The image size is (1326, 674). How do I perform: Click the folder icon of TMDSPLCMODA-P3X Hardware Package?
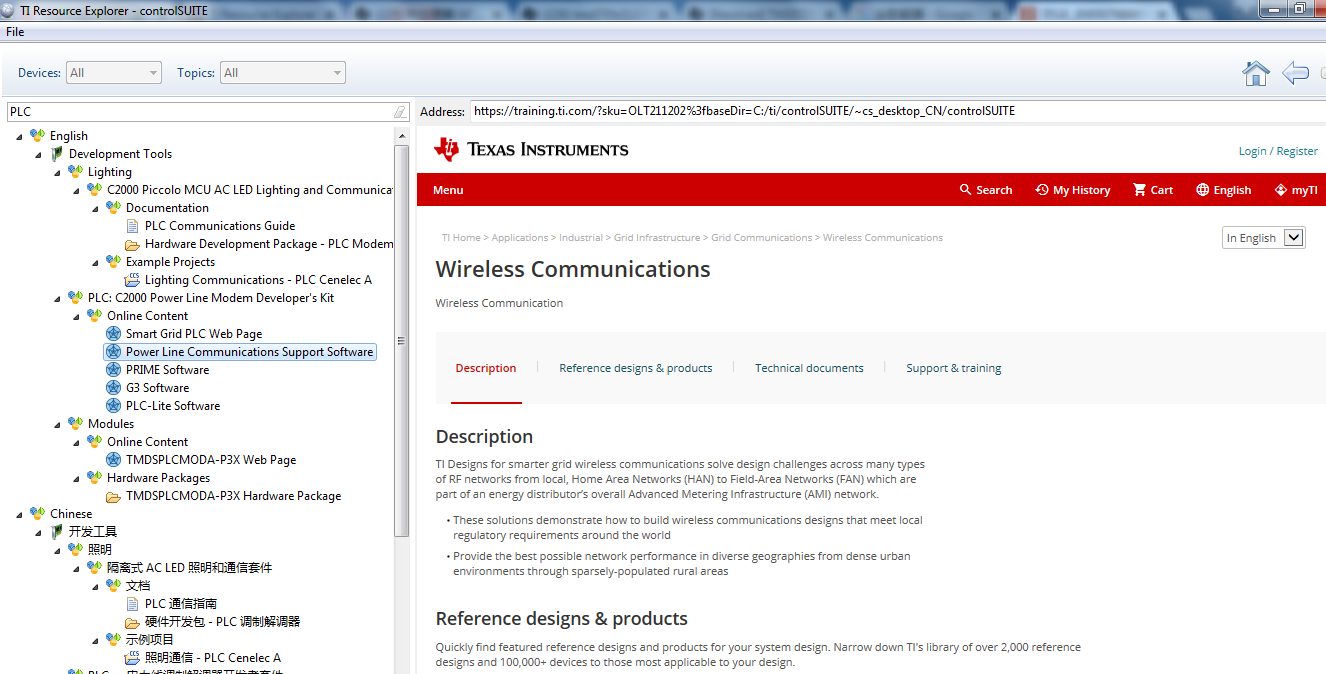[114, 496]
